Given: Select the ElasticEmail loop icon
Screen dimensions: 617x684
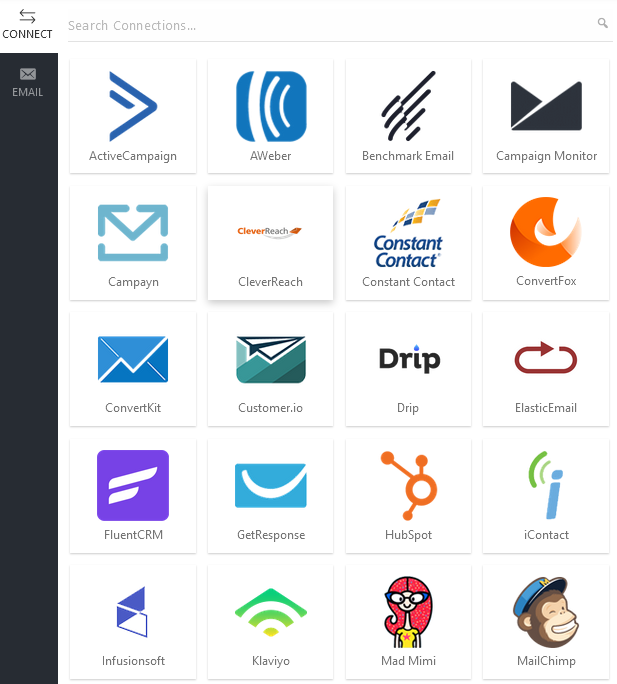Looking at the screenshot, I should [546, 357].
